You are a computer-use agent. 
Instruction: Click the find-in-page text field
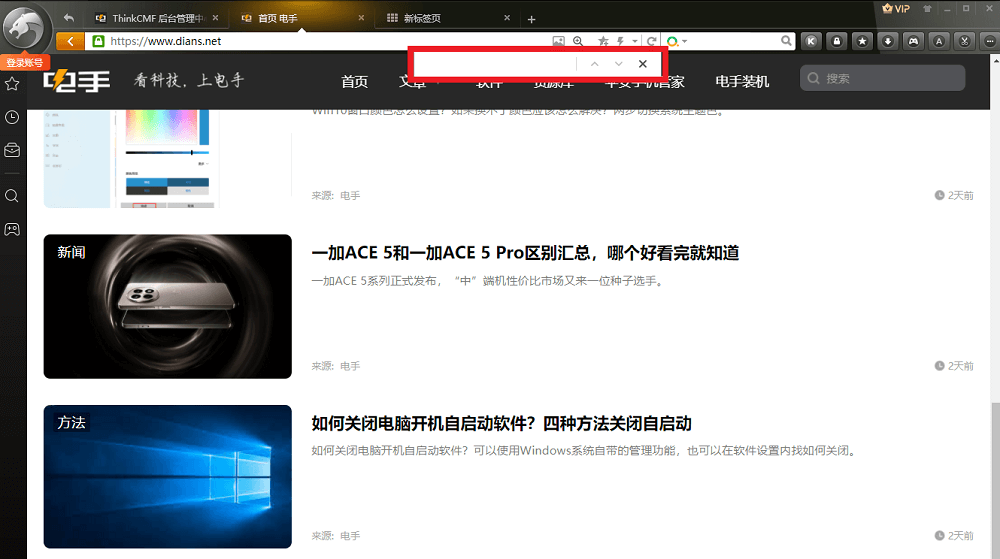tap(494, 64)
